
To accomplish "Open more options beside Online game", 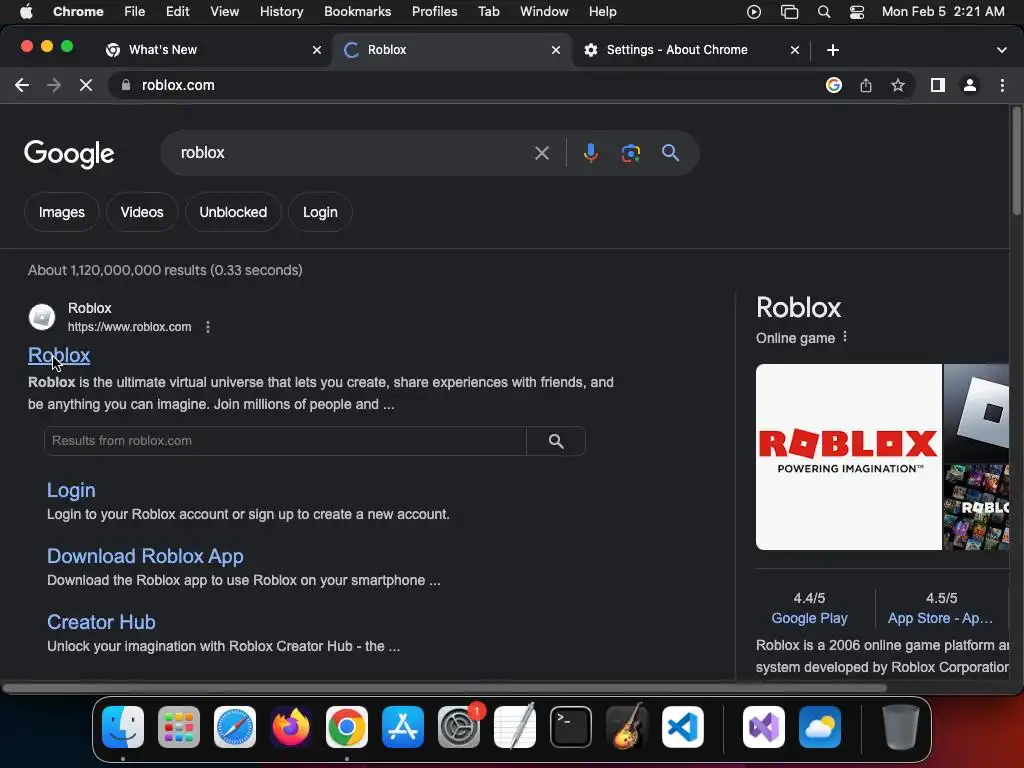I will pyautogui.click(x=845, y=337).
